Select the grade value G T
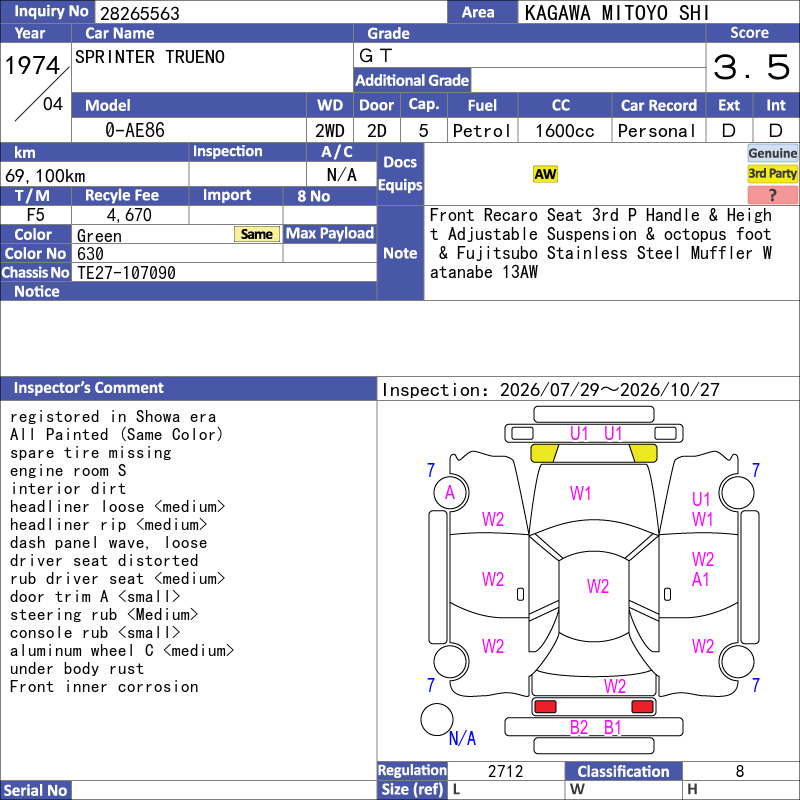The width and height of the screenshot is (800, 800). point(376,56)
